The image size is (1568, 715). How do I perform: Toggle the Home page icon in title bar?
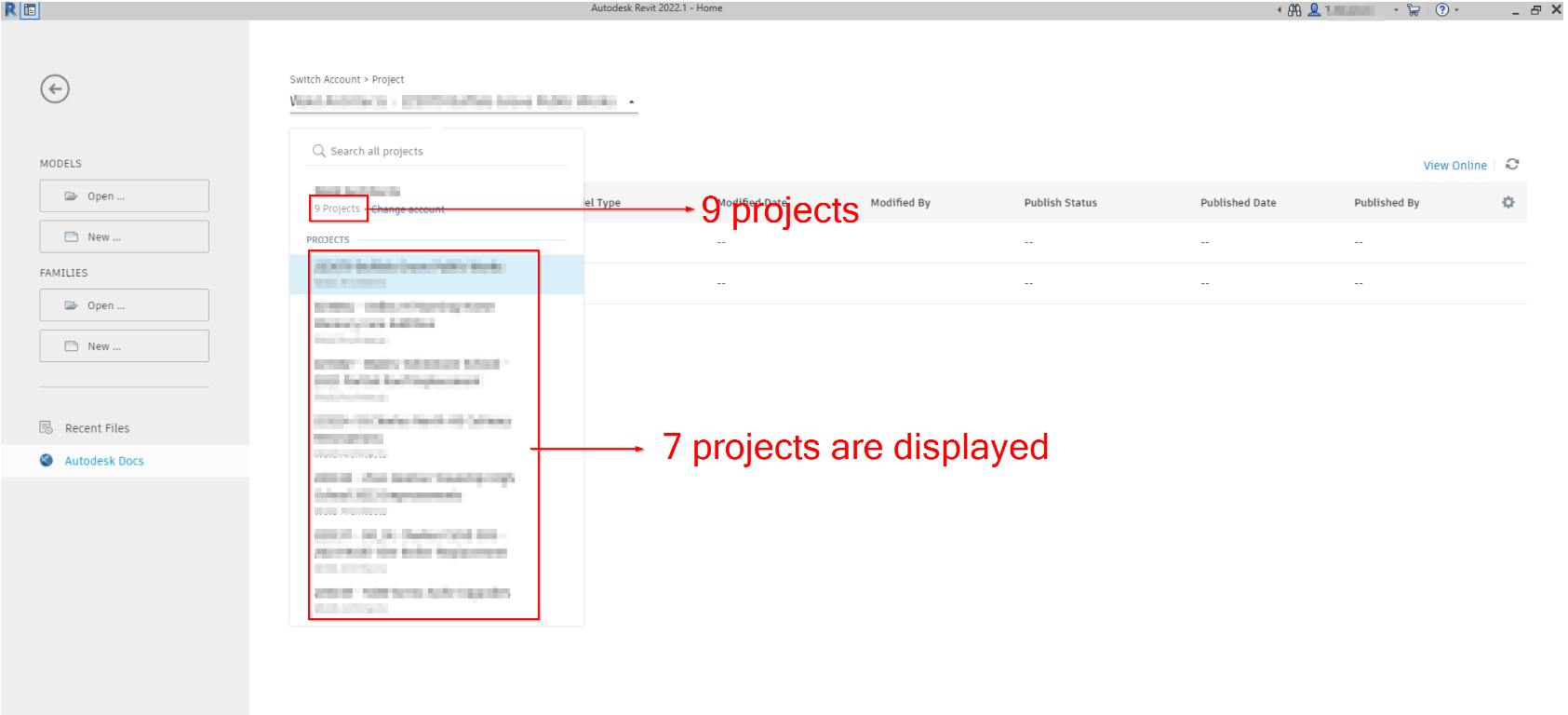(x=30, y=10)
